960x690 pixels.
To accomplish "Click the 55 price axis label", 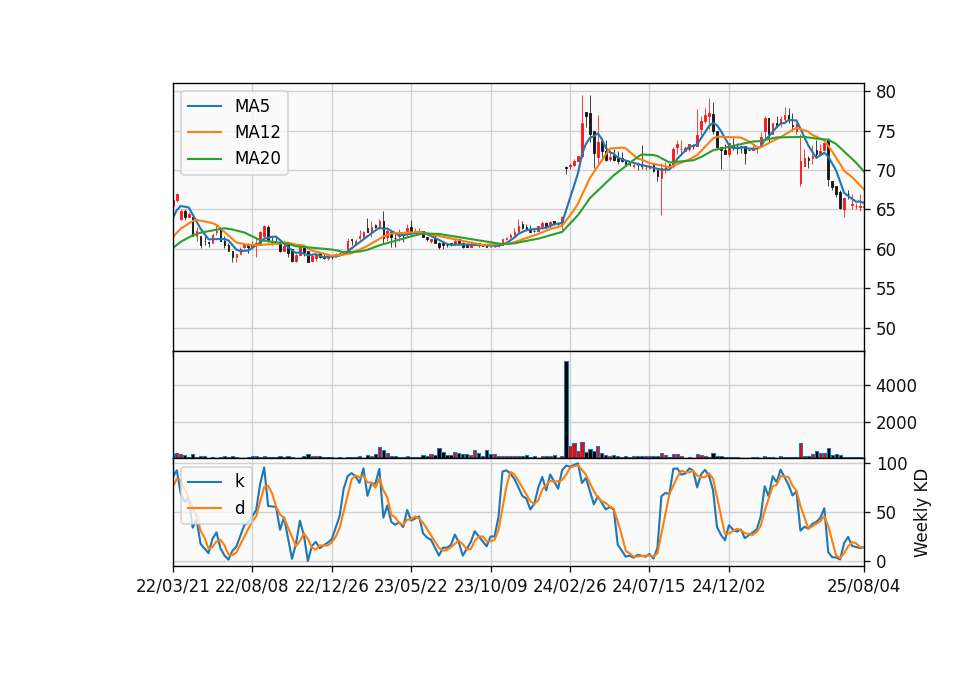I will click(x=885, y=289).
